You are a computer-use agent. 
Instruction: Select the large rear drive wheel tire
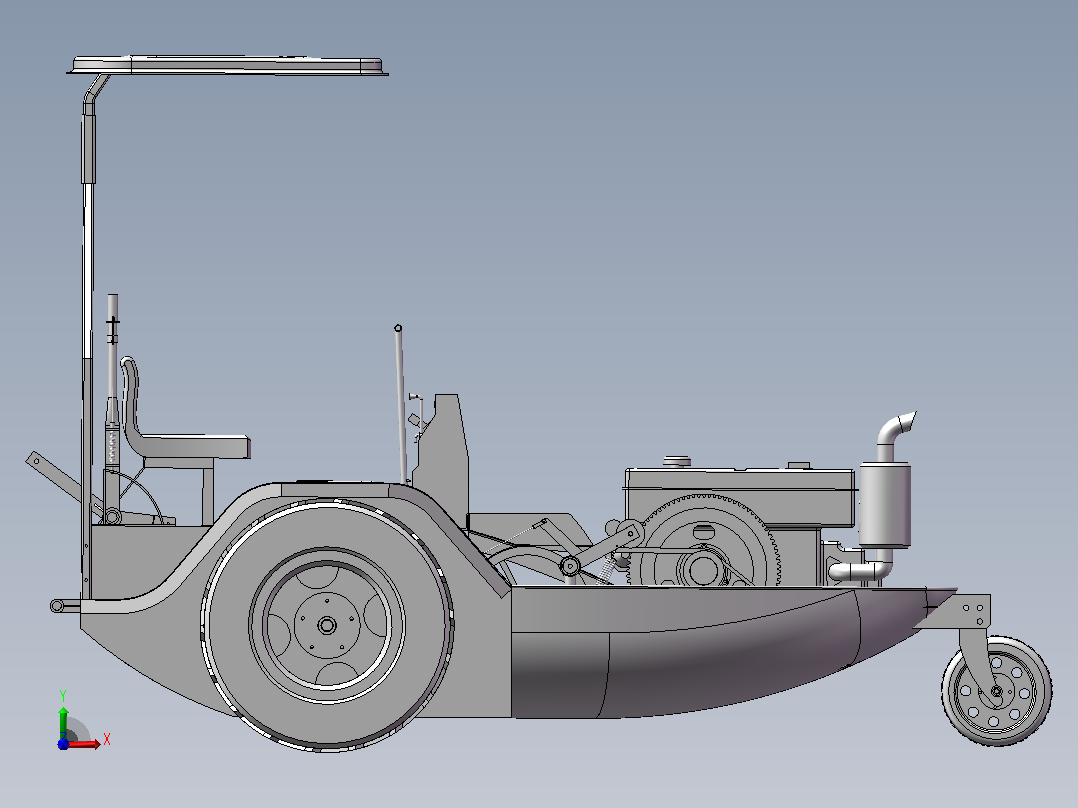pos(327,624)
